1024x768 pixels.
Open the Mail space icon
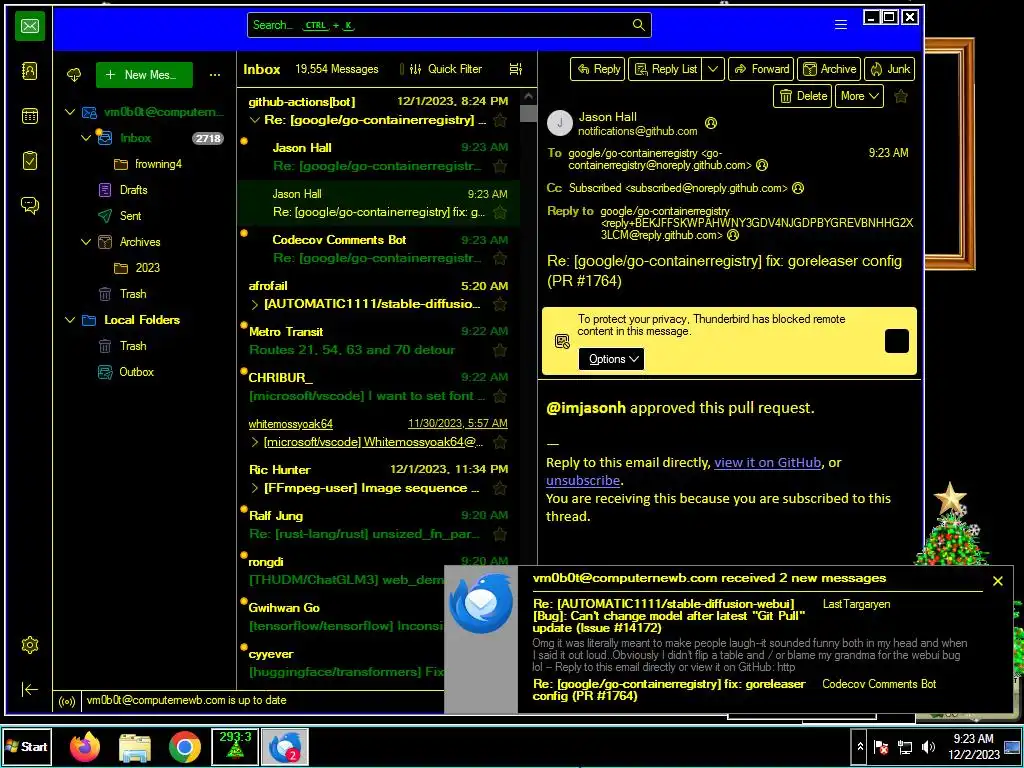(29, 26)
